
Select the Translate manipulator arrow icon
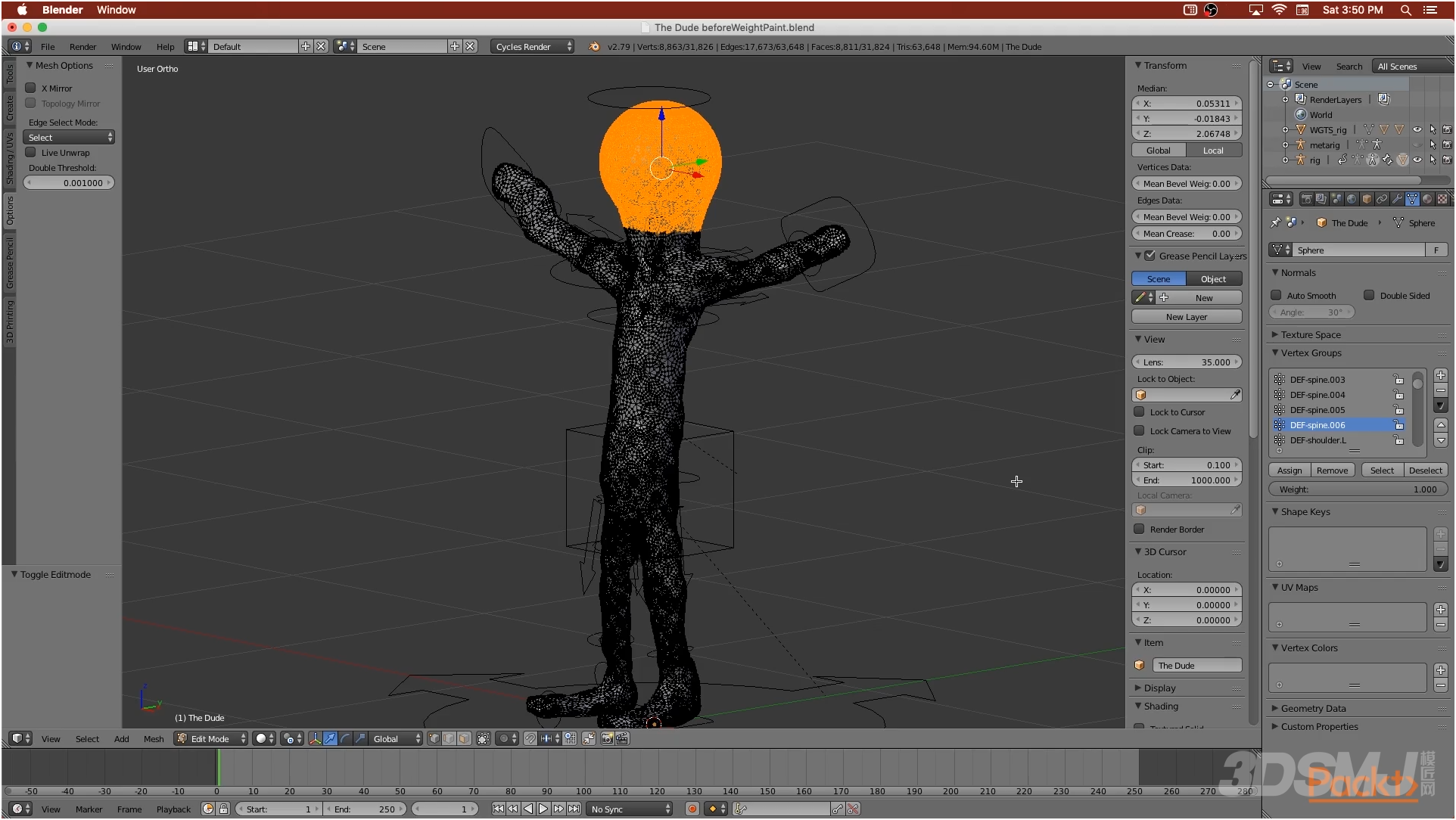(330, 739)
